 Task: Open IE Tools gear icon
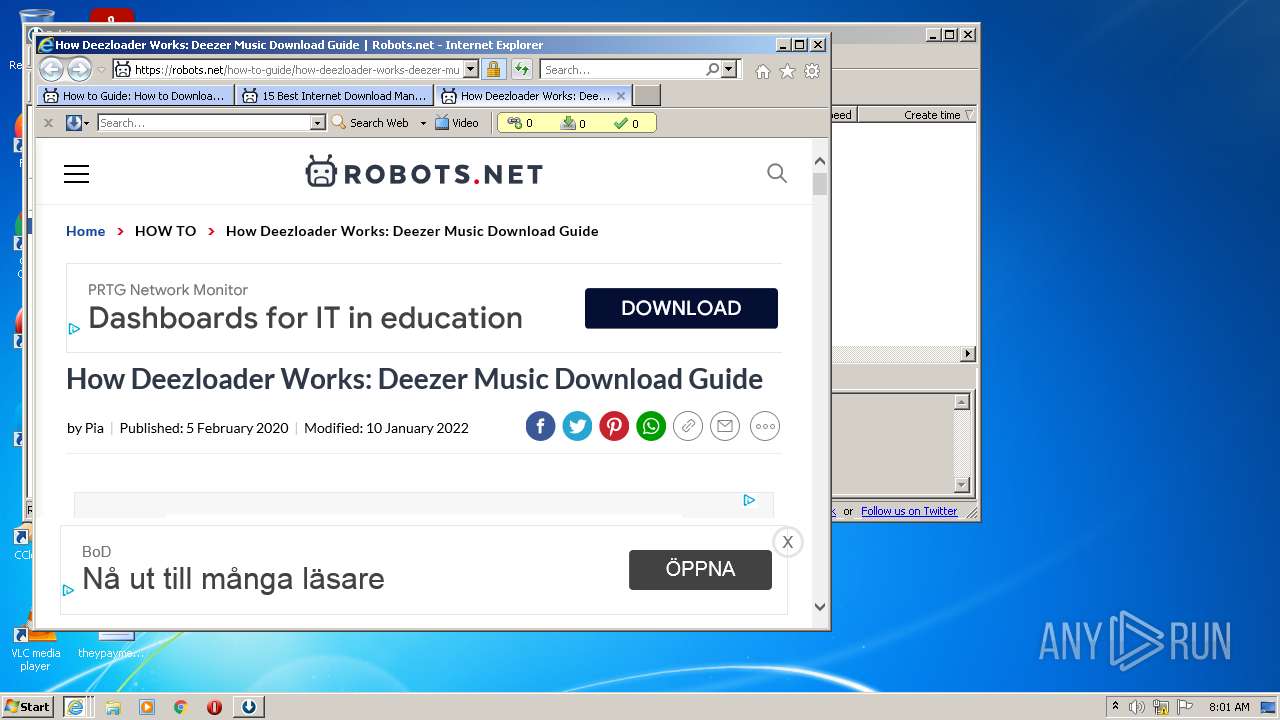pyautogui.click(x=812, y=71)
